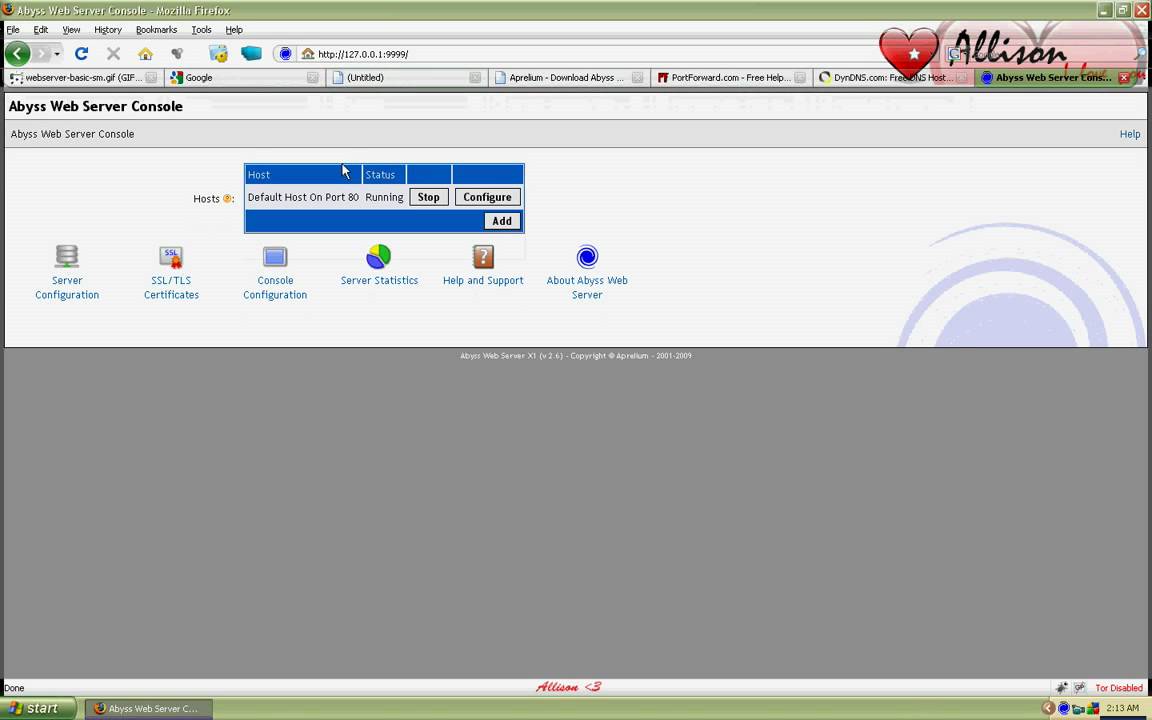This screenshot has width=1152, height=720.
Task: Click the Help link at top right
Action: 1129,134
